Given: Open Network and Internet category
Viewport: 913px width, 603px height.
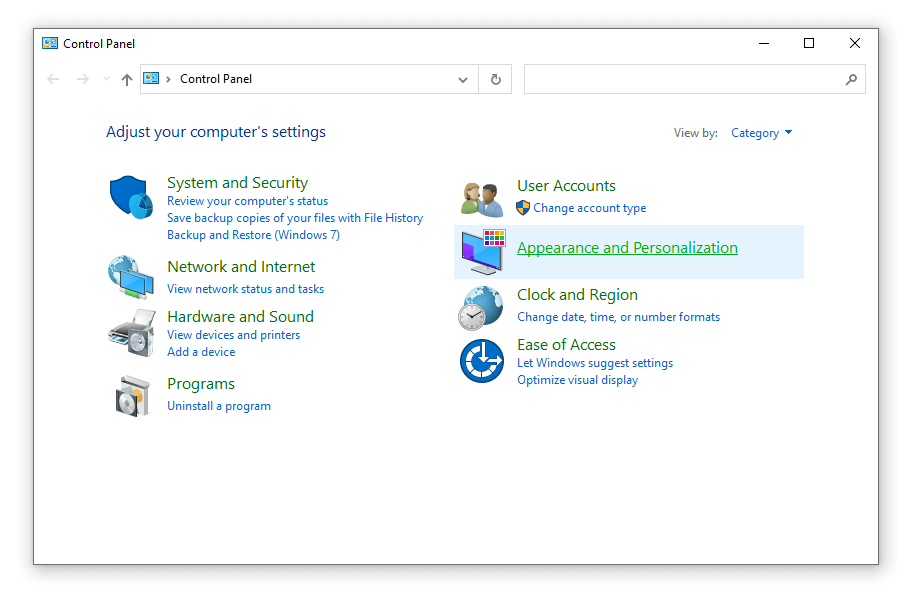Looking at the screenshot, I should [x=241, y=267].
